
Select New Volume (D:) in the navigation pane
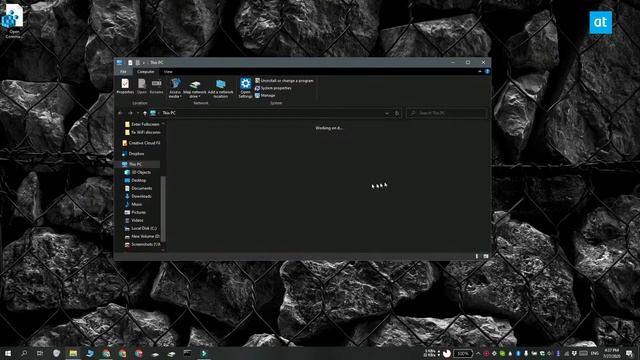[142, 236]
